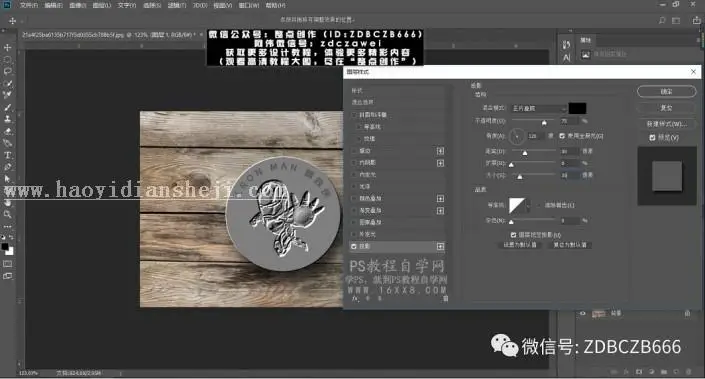Image resolution: width=705 pixels, height=379 pixels.
Task: Click plus icon beside 颜色叠加 (Color Overlay)
Action: (440, 198)
